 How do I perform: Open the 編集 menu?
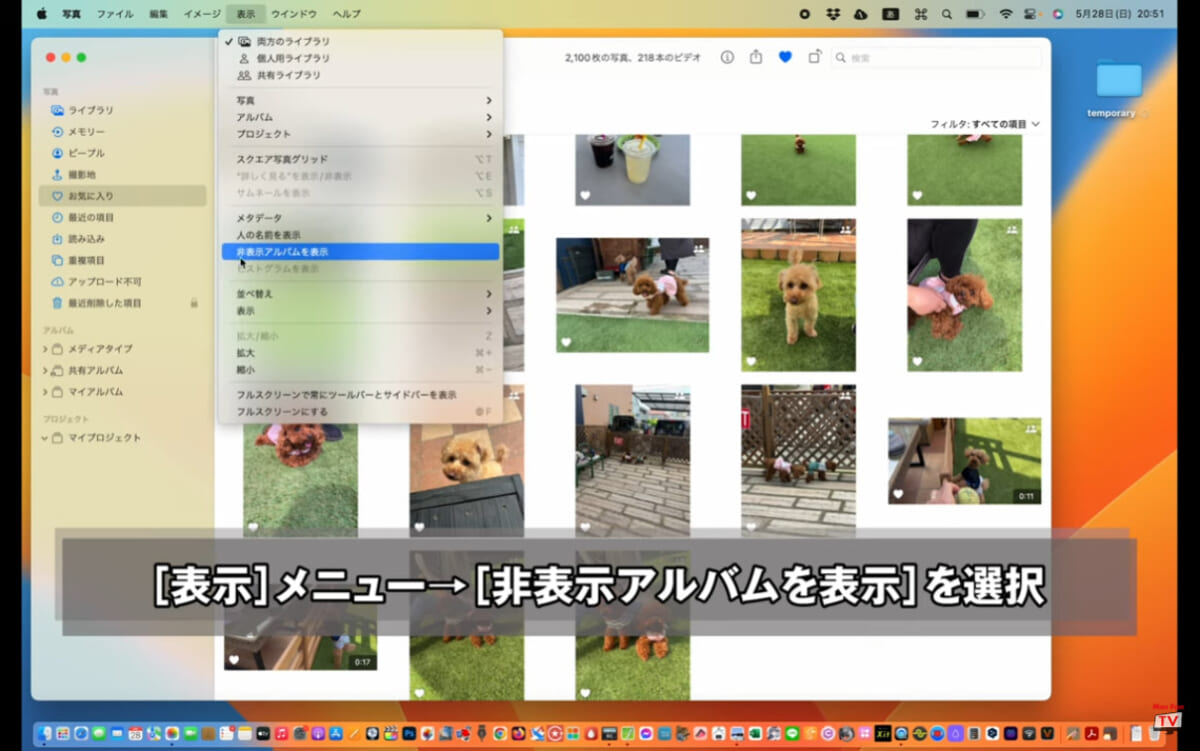[159, 14]
